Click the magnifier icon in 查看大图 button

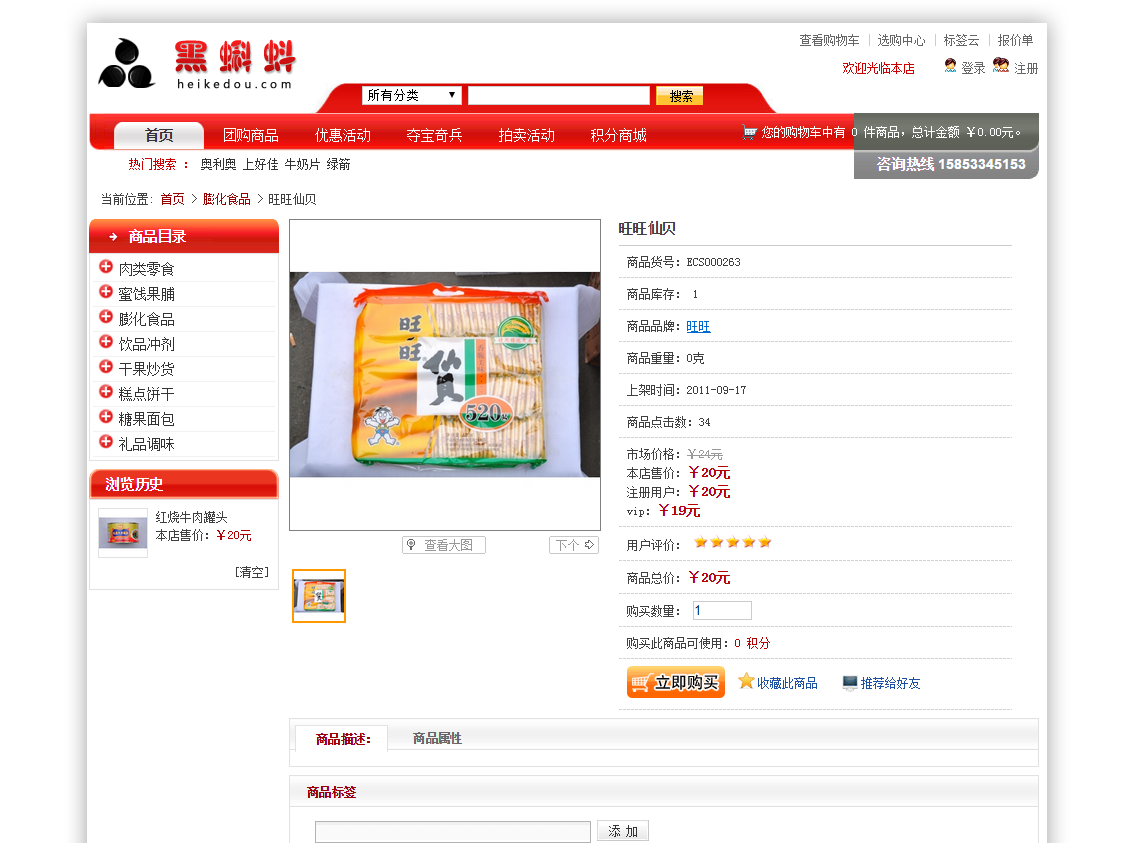(x=411, y=545)
